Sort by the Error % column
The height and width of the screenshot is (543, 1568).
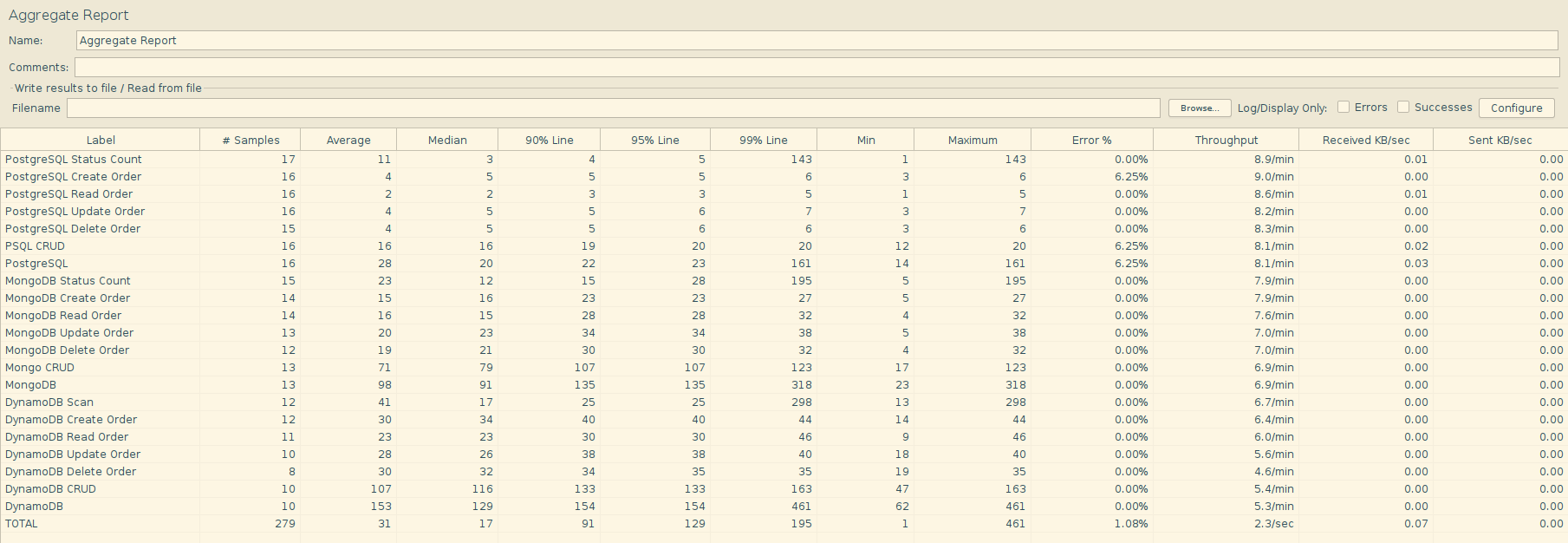[1091, 140]
